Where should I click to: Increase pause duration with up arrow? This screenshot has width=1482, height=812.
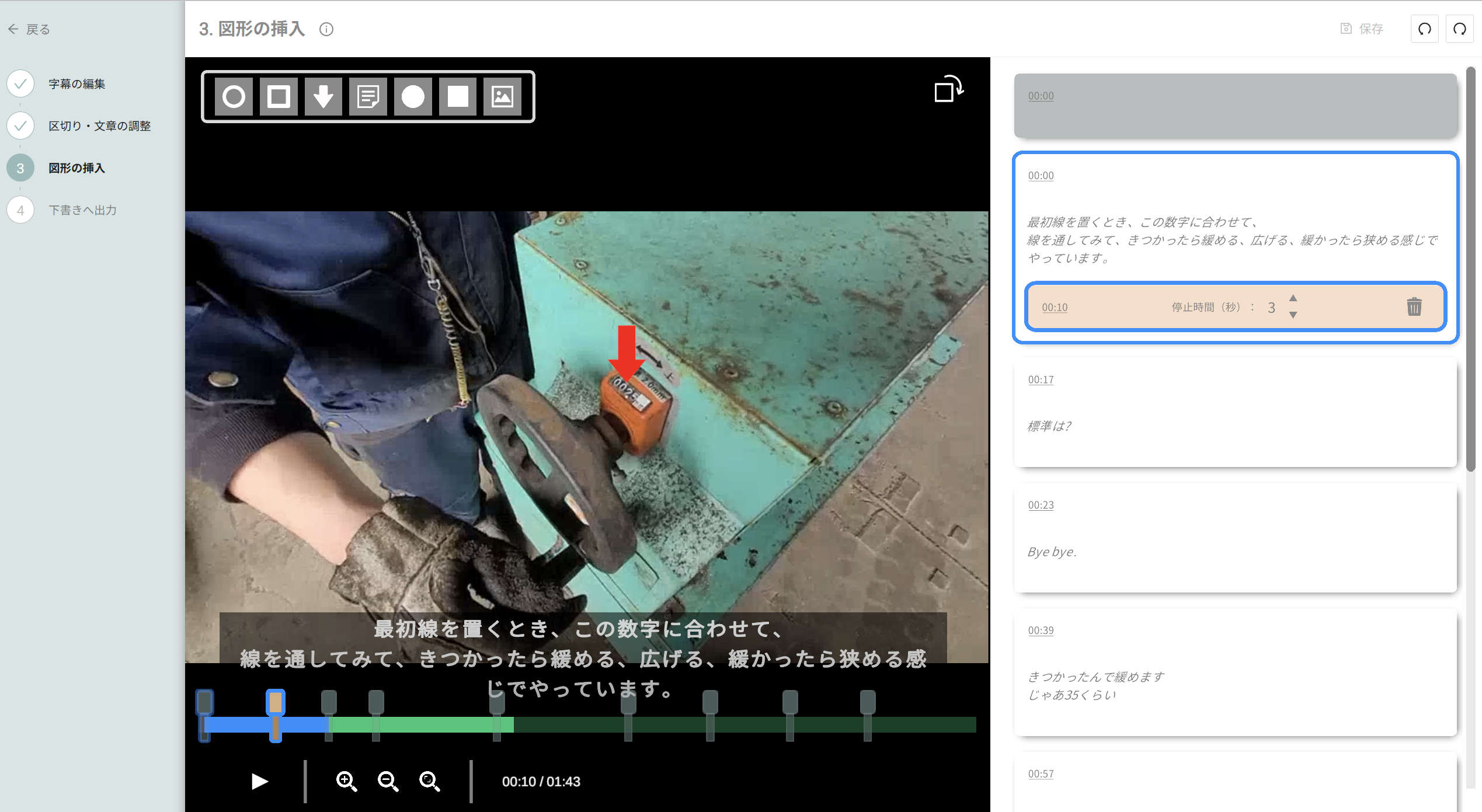[x=1293, y=298]
